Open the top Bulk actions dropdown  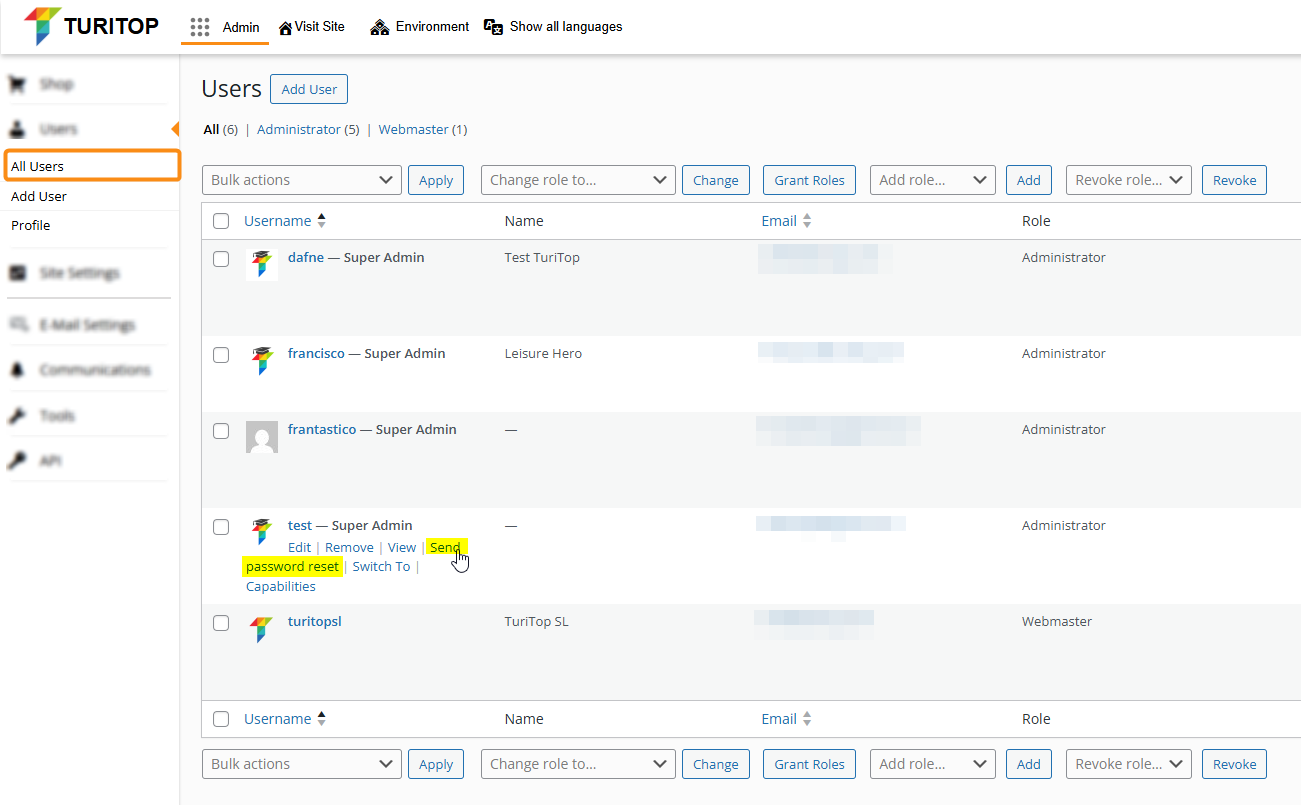(301, 180)
